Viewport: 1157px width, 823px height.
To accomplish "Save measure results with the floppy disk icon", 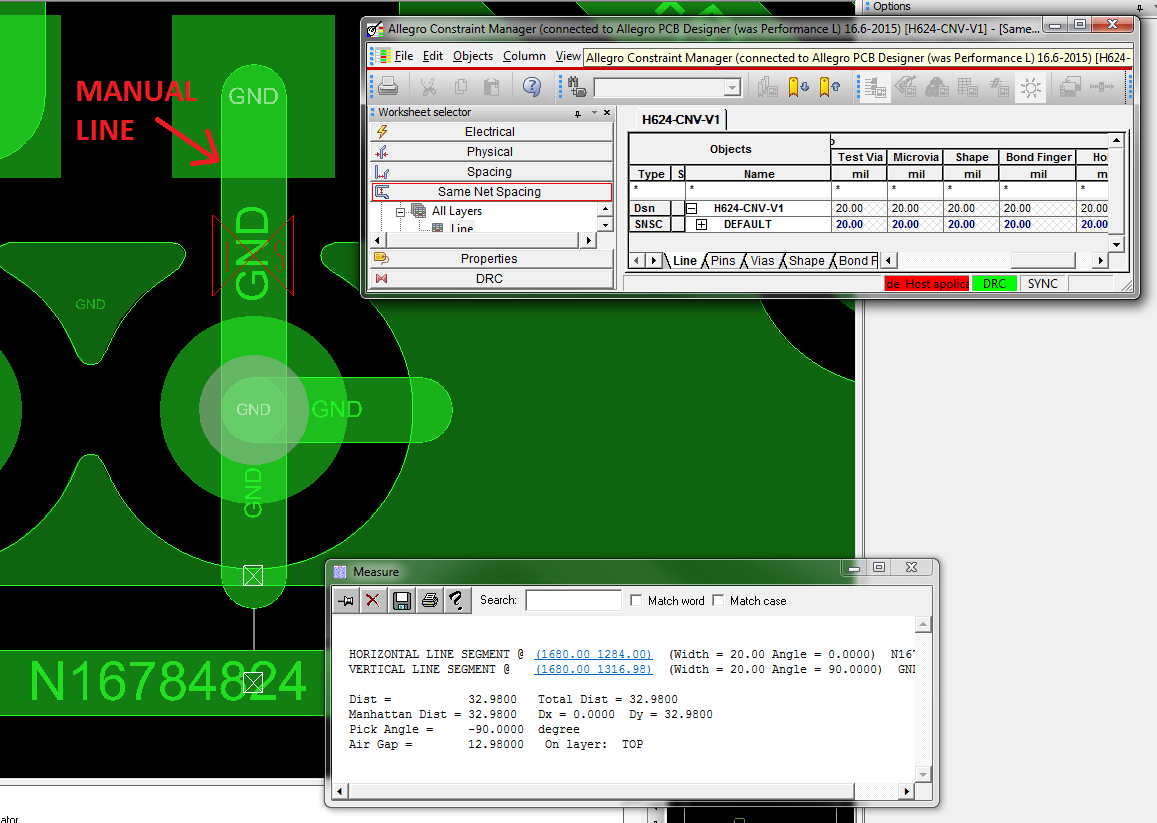I will [402, 600].
